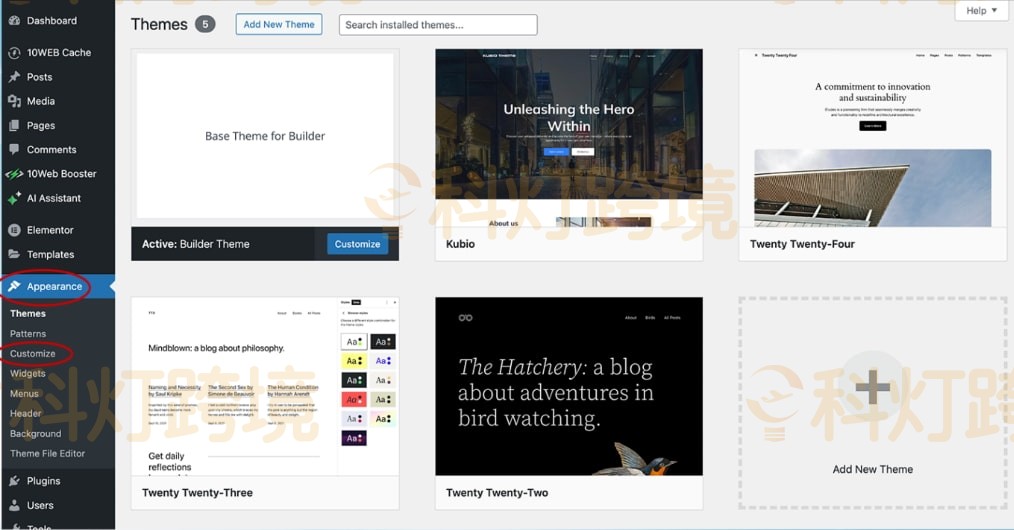Image resolution: width=1014 pixels, height=530 pixels.
Task: Click in the Search installed themes field
Action: (438, 25)
